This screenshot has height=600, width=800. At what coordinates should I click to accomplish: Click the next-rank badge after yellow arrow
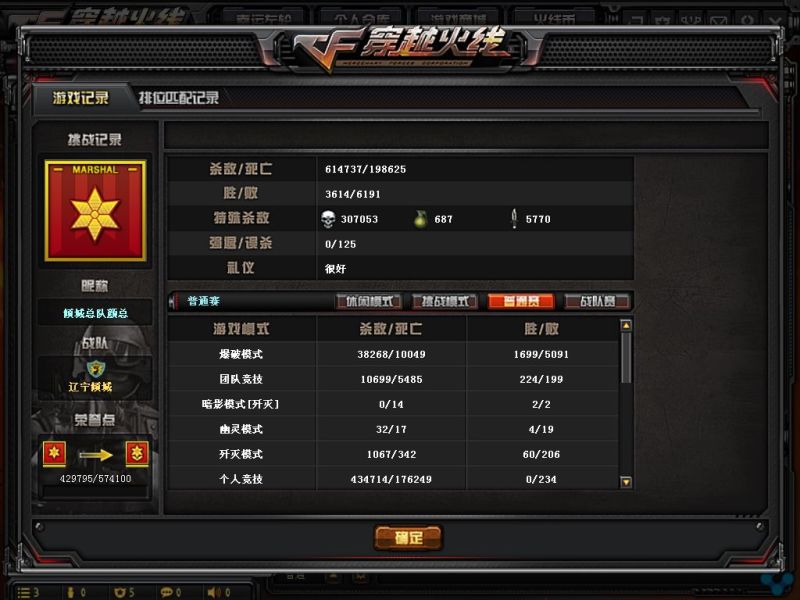137,454
